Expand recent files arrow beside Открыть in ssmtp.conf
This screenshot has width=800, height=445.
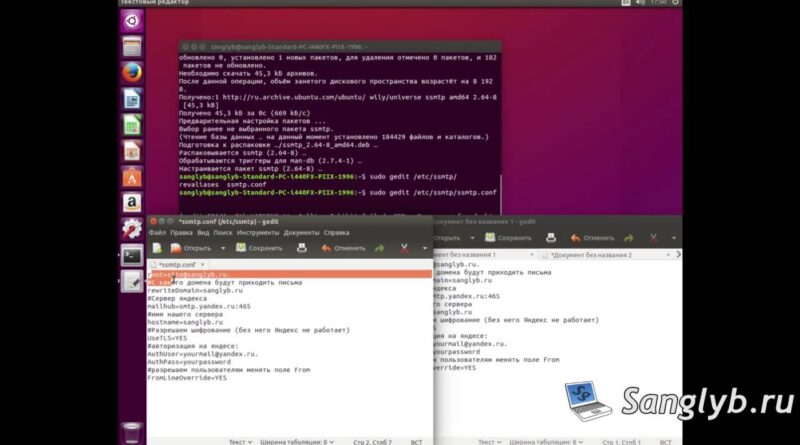223,249
